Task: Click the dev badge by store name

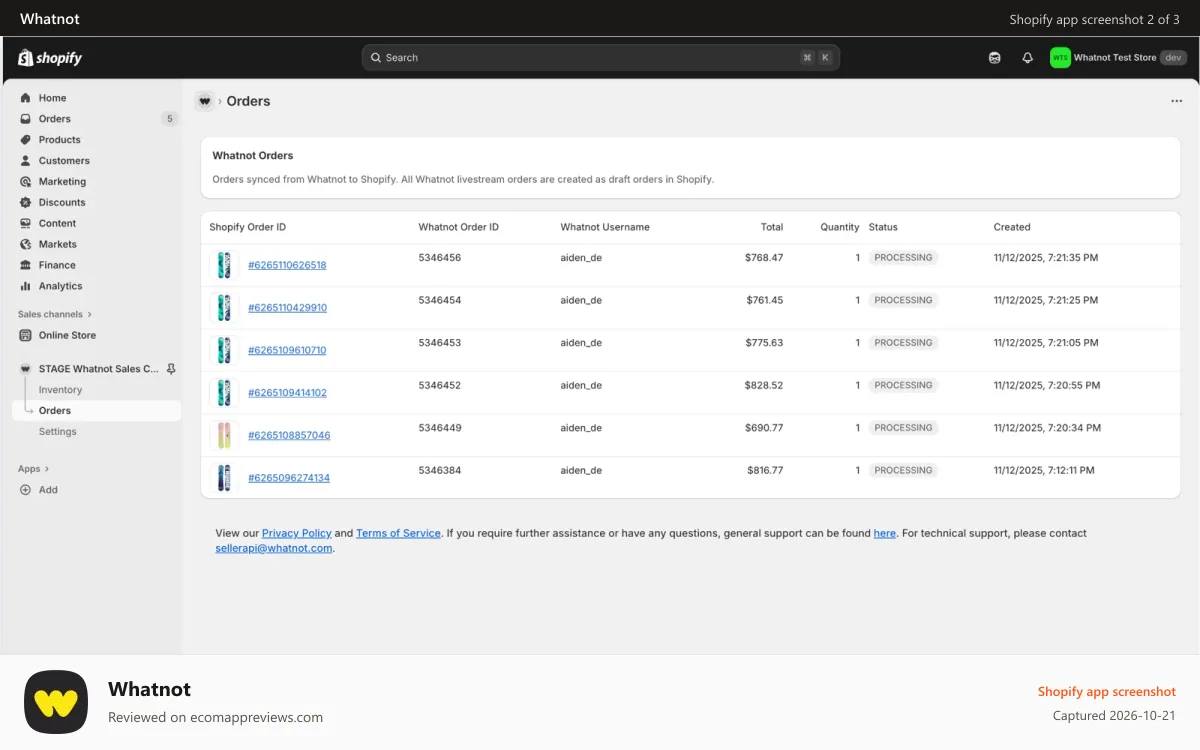Action: [x=1173, y=58]
